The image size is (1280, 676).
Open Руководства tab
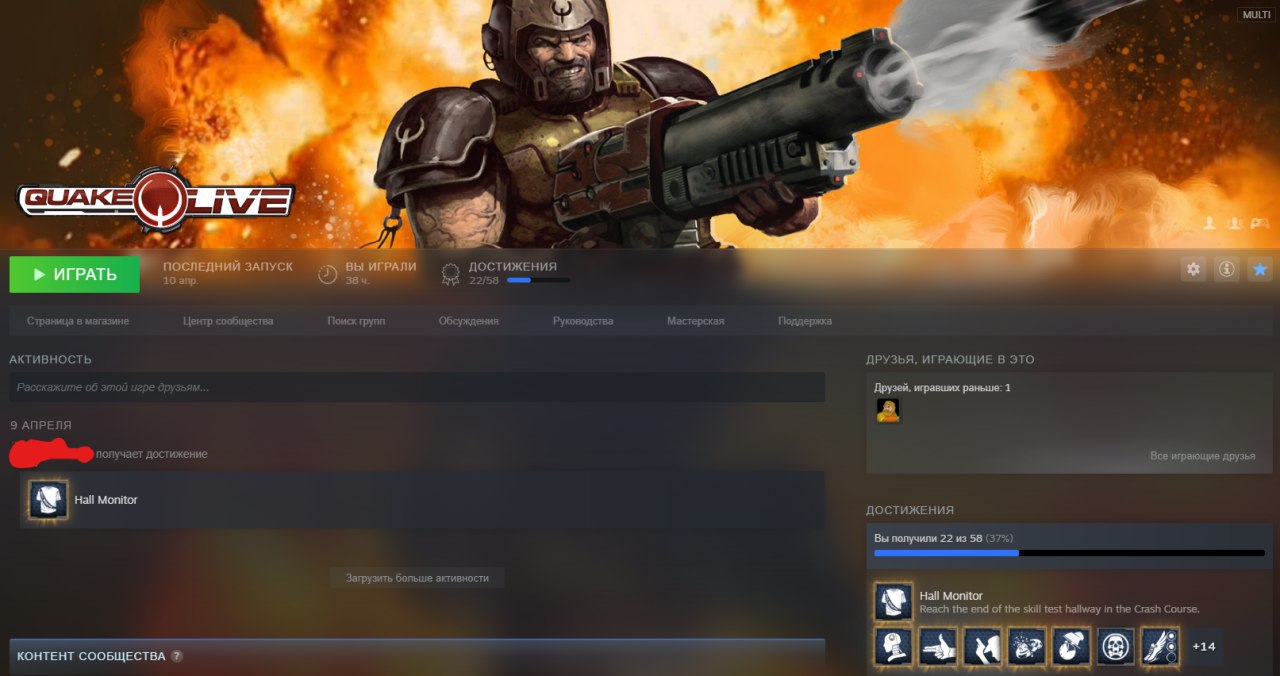(583, 321)
